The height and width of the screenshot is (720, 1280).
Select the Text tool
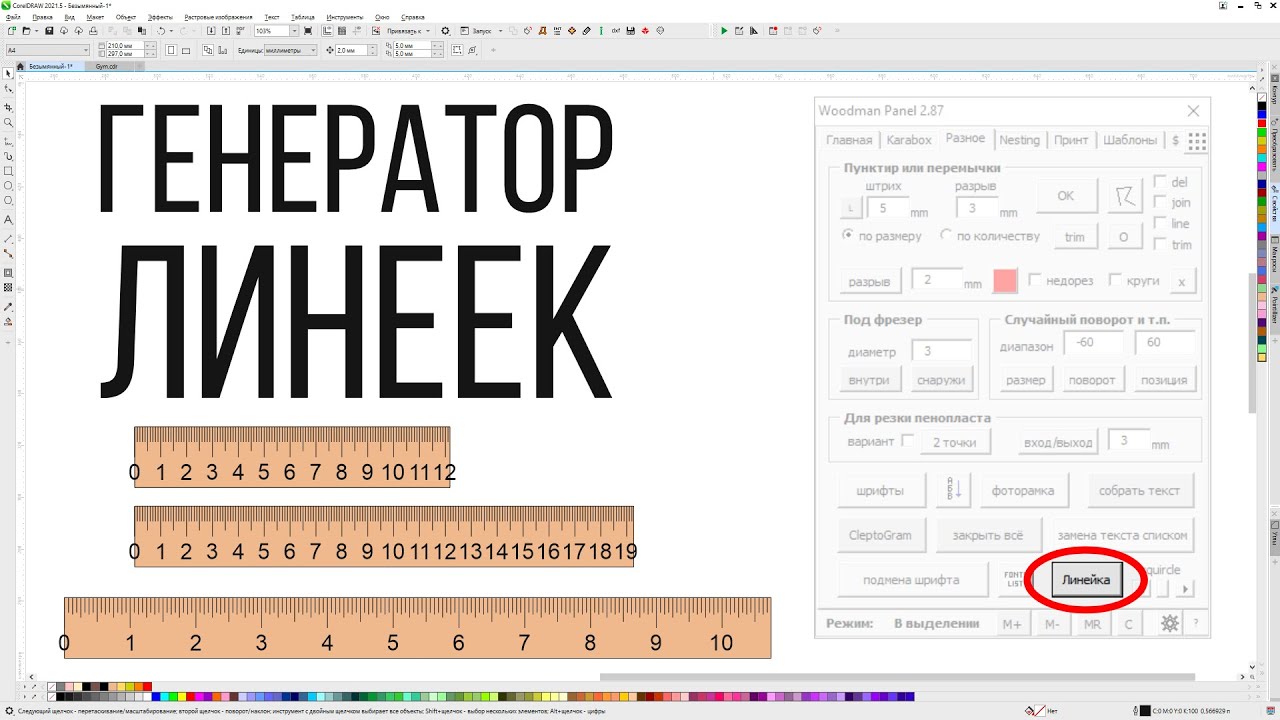point(8,219)
